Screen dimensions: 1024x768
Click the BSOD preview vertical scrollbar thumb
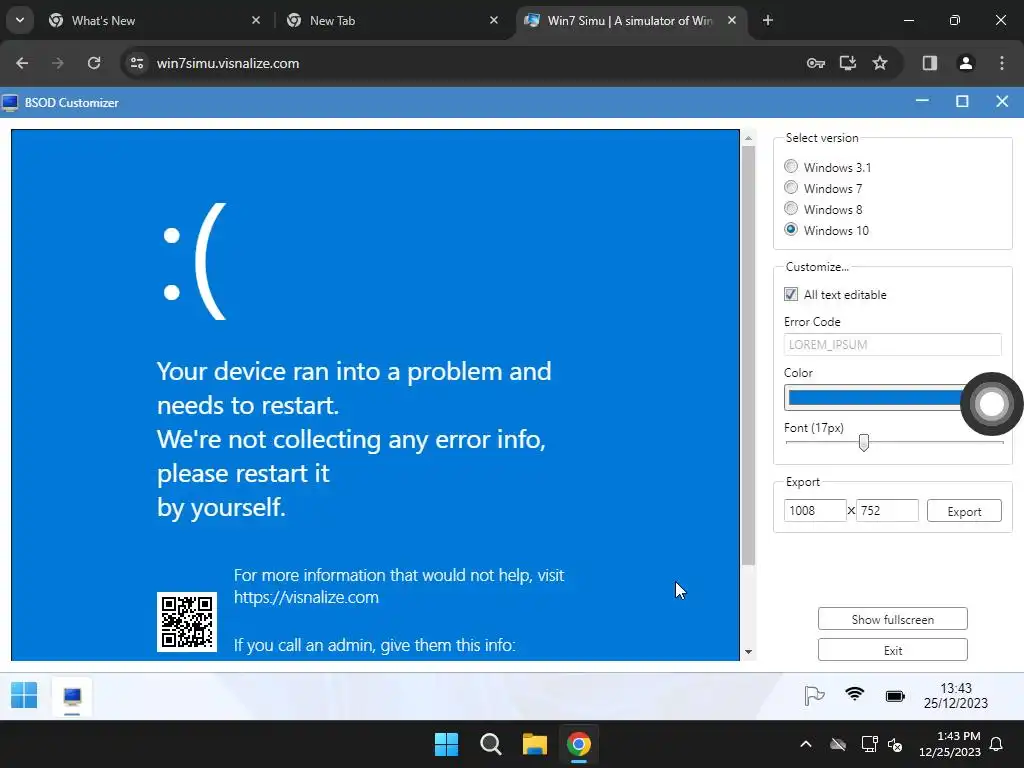click(x=748, y=355)
